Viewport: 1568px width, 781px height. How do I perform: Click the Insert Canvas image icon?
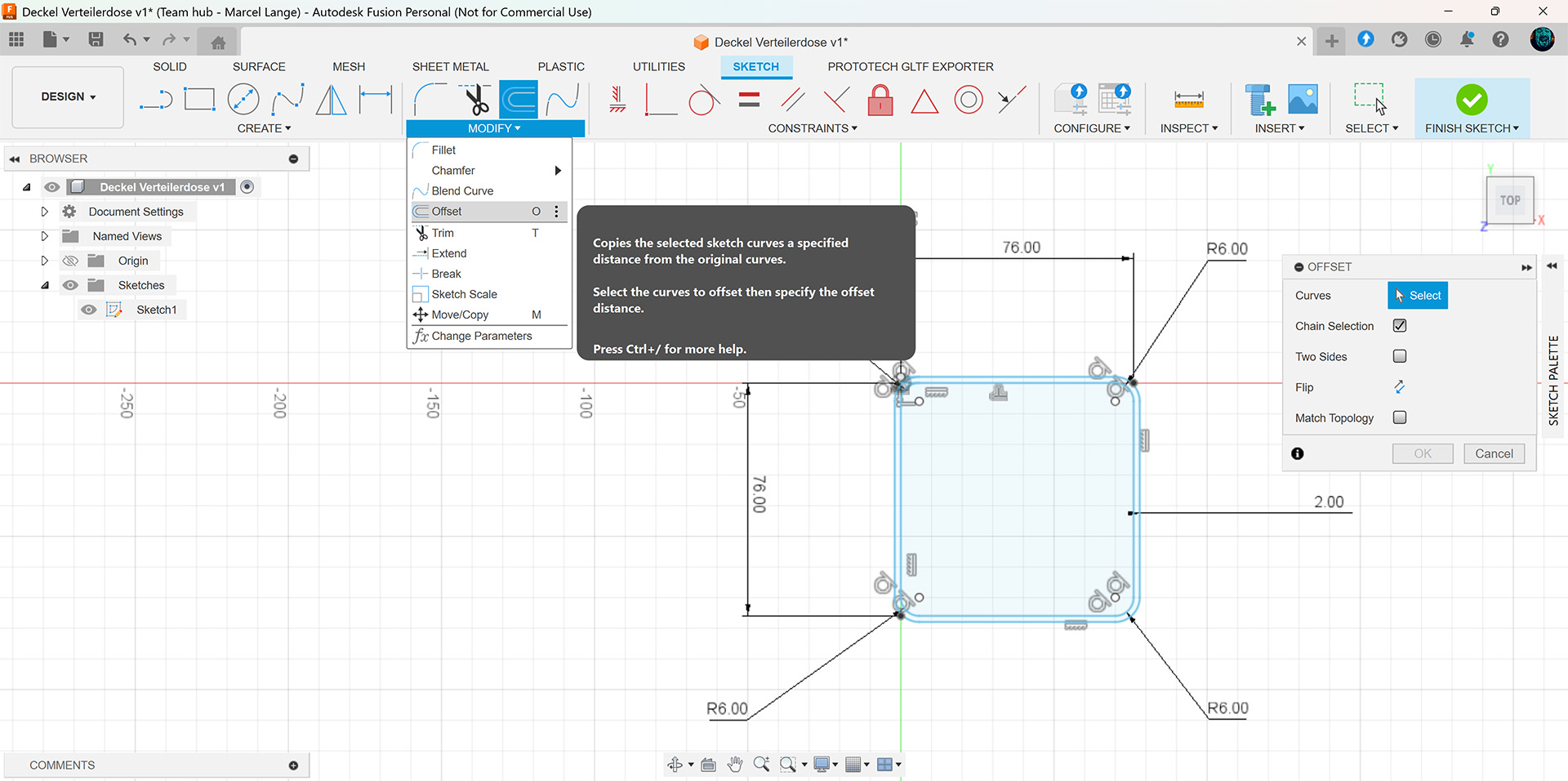pos(1303,100)
